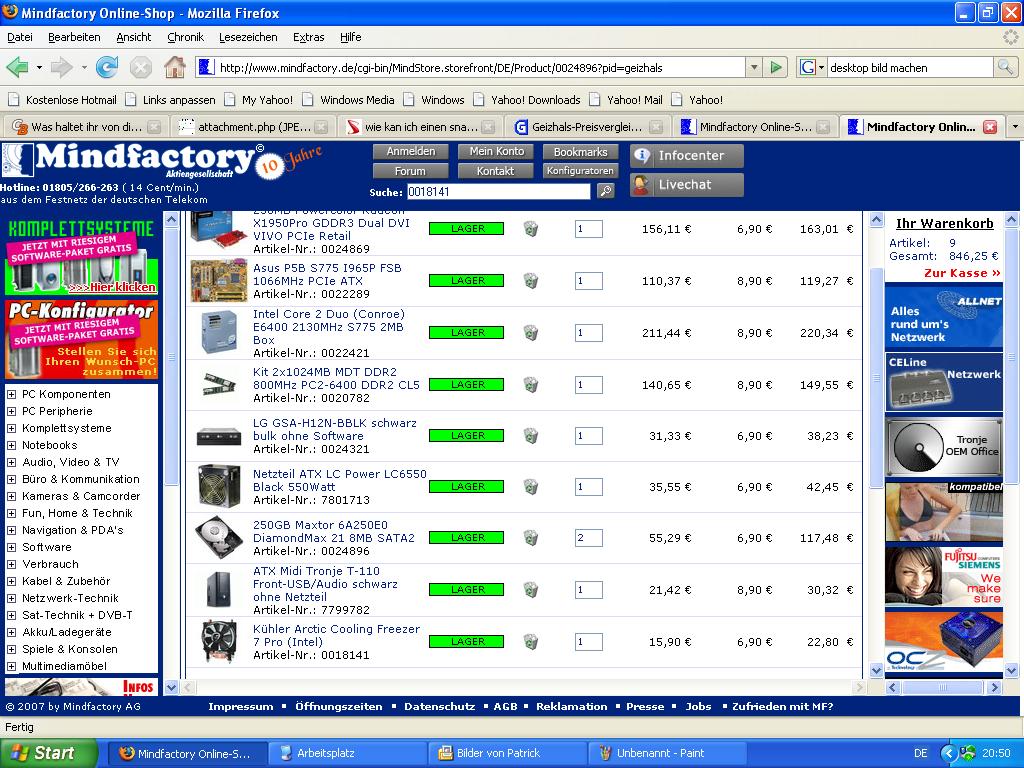Open the Yahoo! Mail bookmark

(626, 100)
